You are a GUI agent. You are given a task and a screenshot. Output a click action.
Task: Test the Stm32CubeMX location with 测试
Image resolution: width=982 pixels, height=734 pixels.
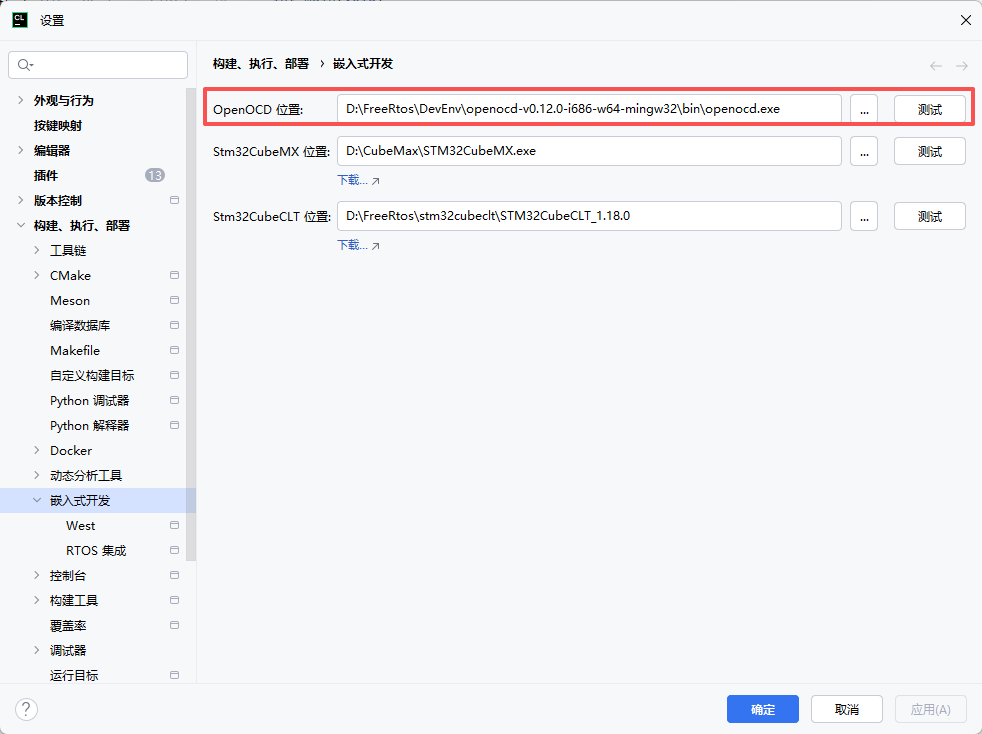[930, 151]
